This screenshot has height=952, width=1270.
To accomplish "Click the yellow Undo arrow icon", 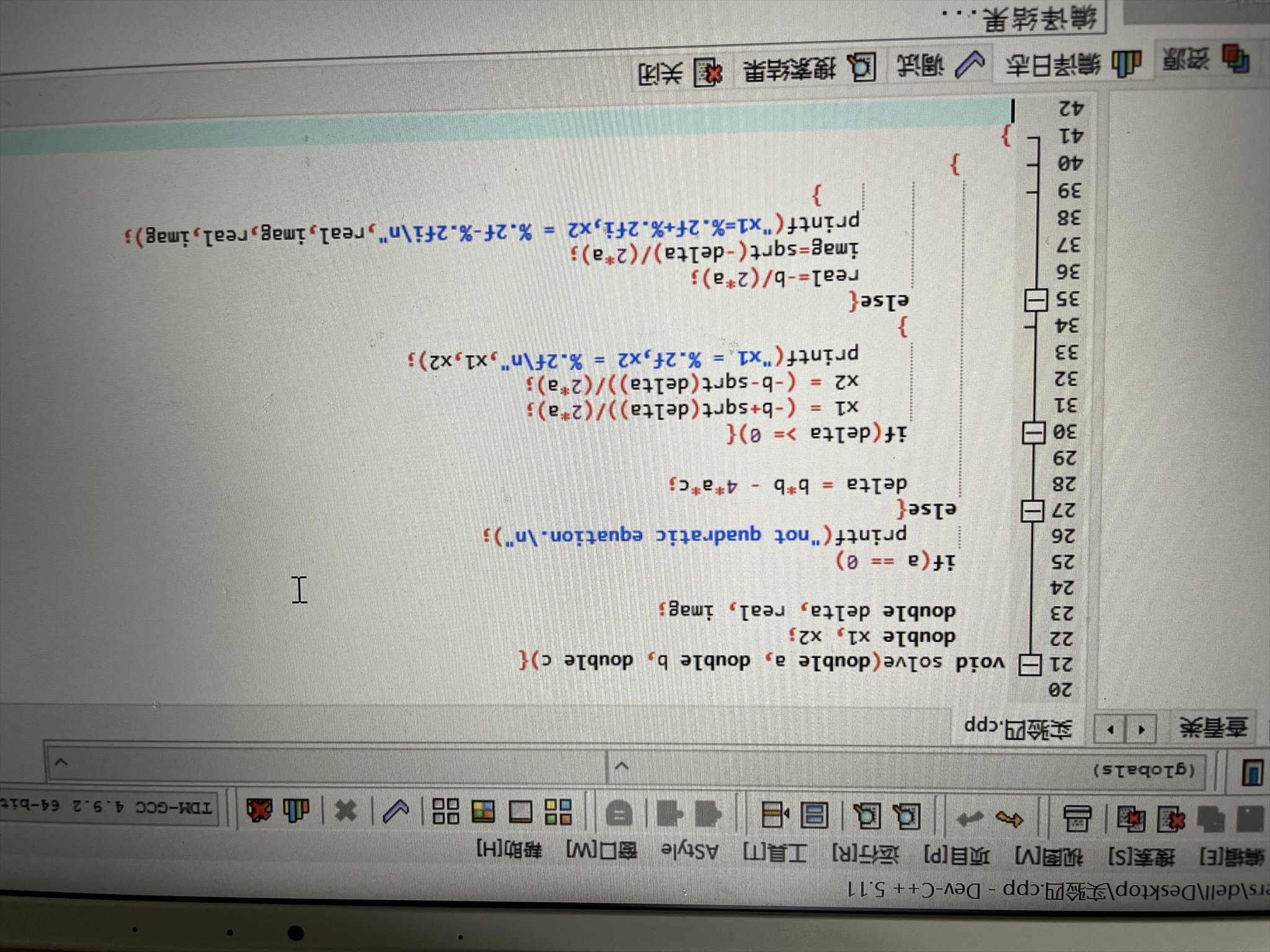I will [x=1009, y=819].
